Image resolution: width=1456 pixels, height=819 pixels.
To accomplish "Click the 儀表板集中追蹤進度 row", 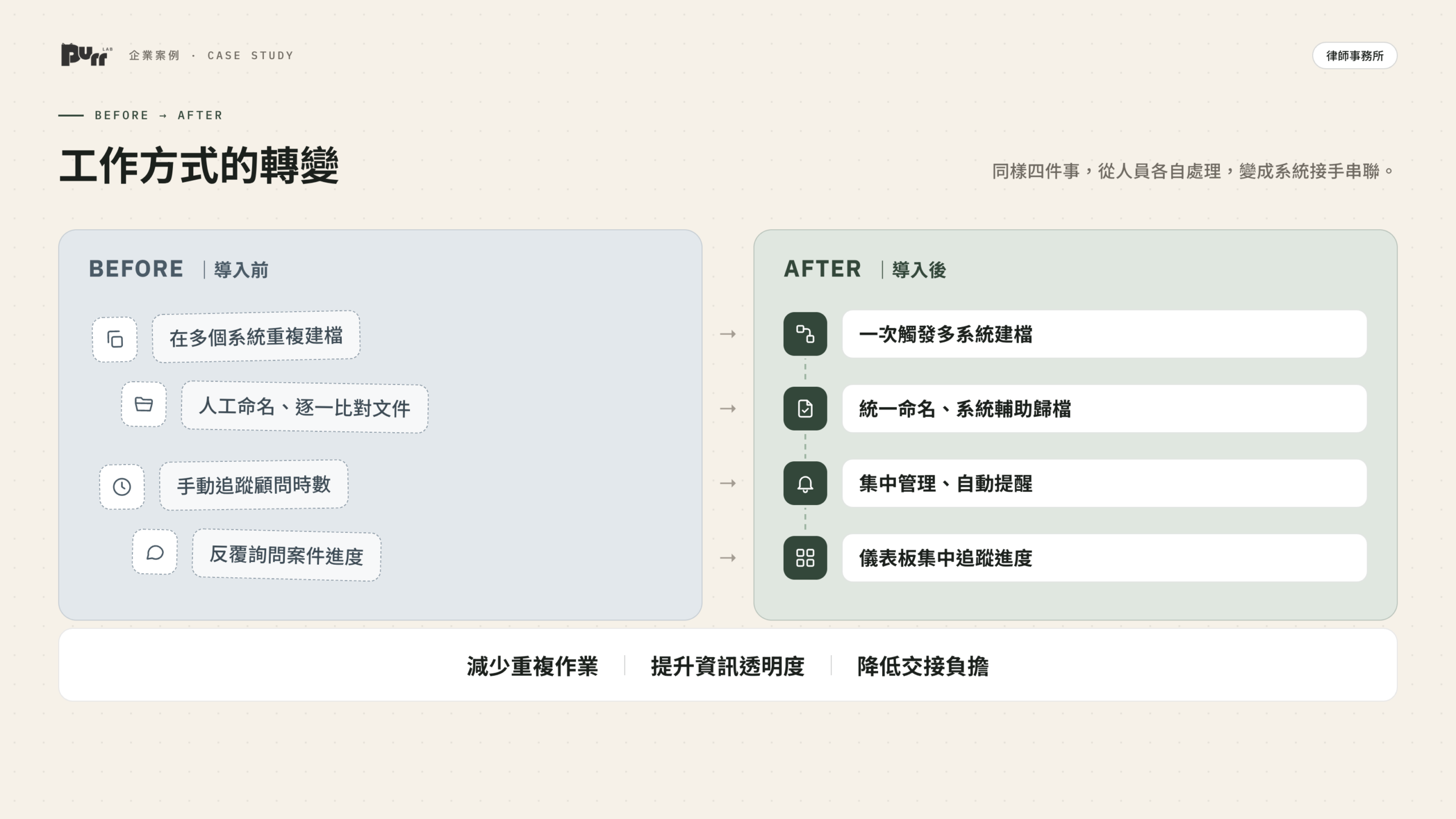I will [x=1104, y=557].
